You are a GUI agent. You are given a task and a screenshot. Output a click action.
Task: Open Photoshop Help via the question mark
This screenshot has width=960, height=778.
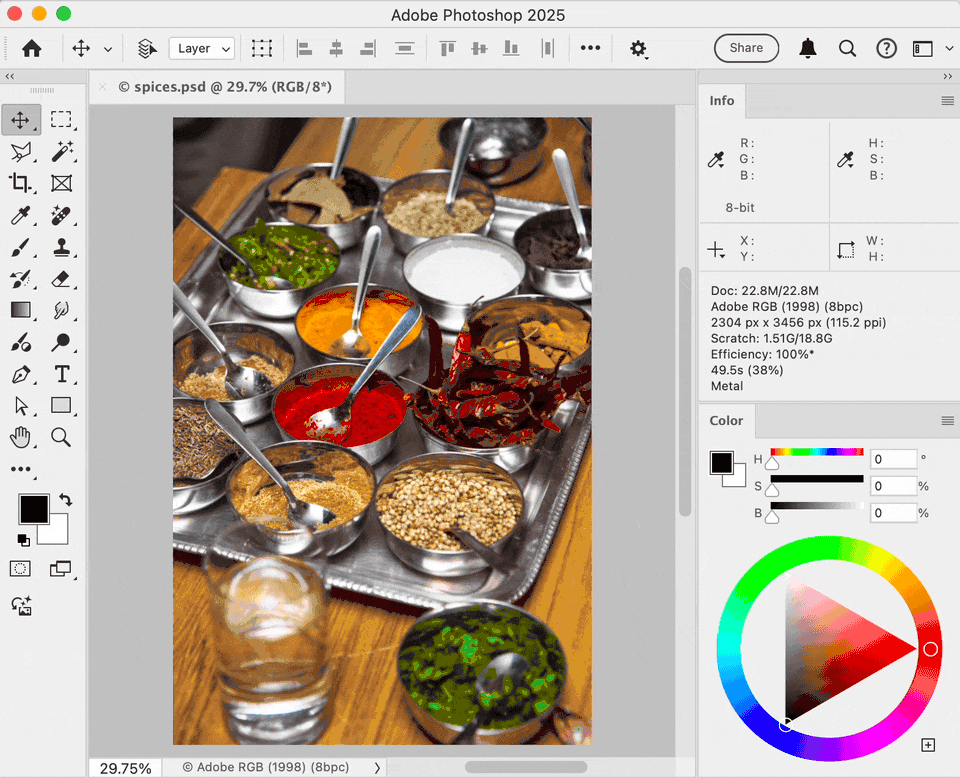pyautogui.click(x=887, y=47)
